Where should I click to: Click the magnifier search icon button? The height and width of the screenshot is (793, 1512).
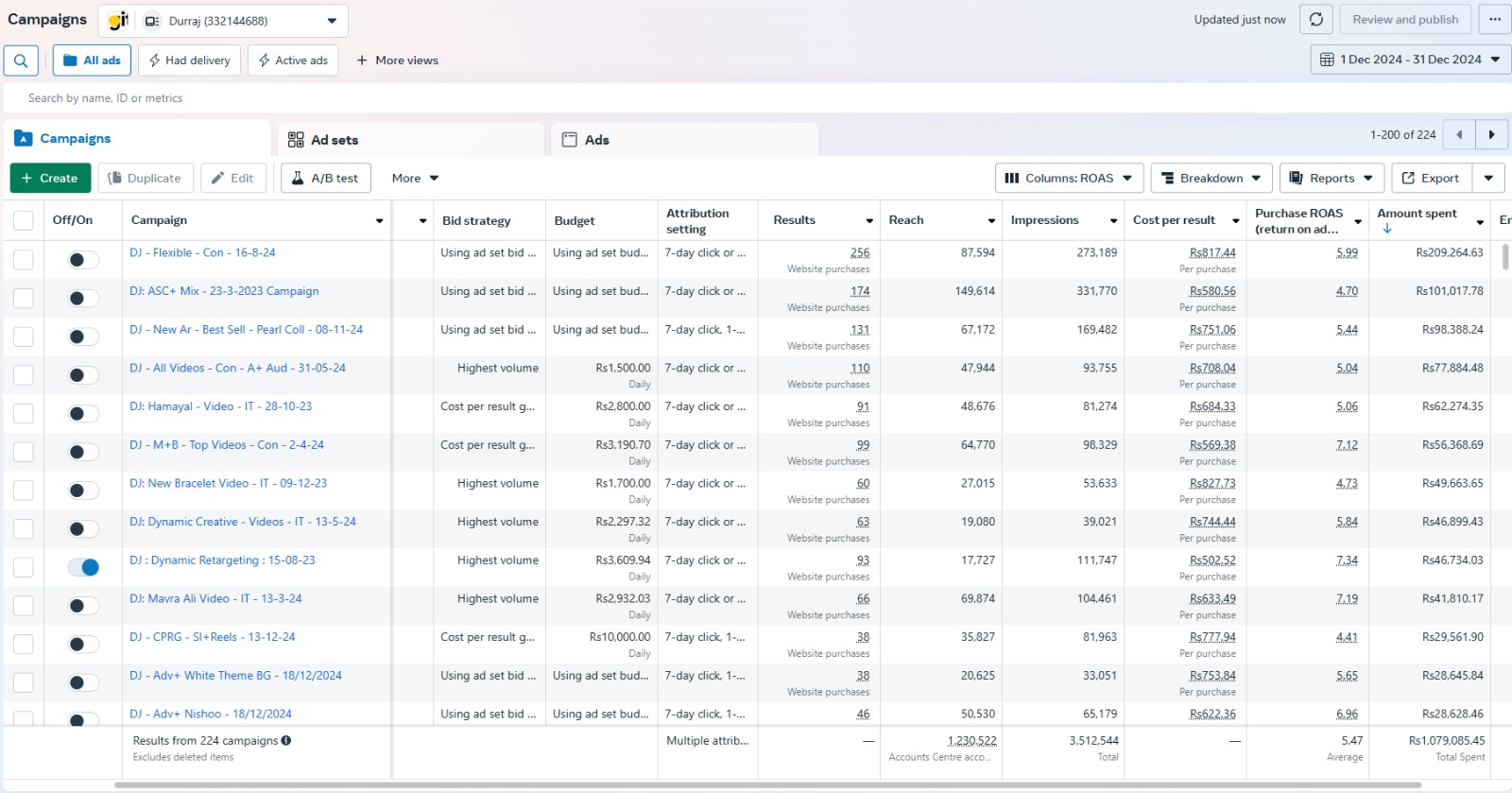[21, 60]
